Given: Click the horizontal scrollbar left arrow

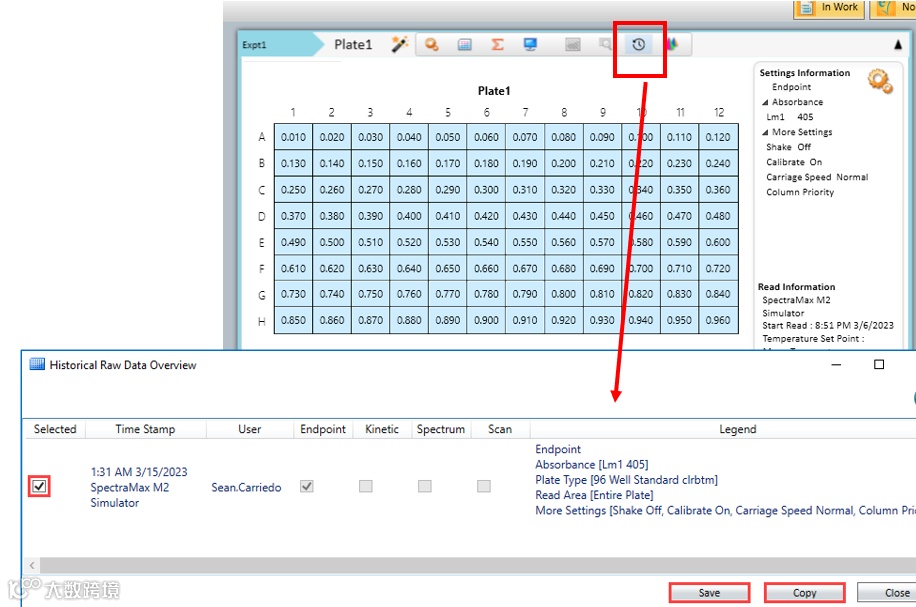Looking at the screenshot, I should 32,565.
